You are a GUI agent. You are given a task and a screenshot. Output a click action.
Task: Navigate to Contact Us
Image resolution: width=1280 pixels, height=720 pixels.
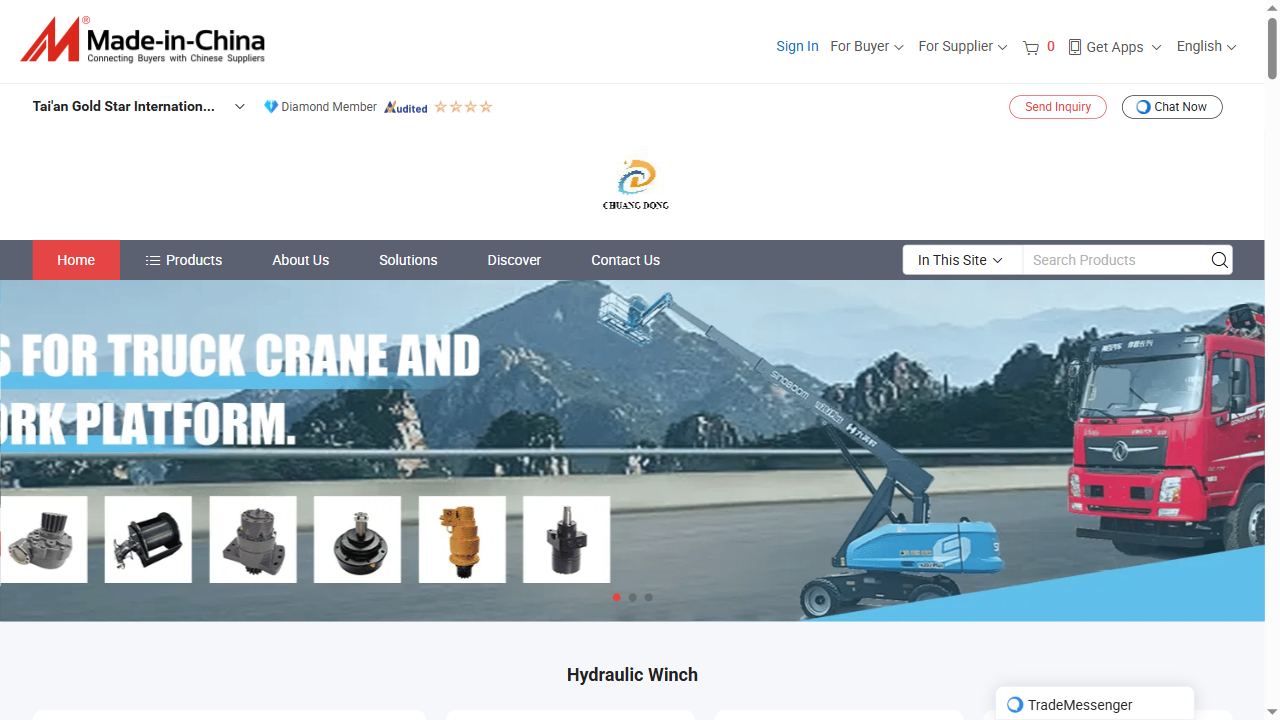click(x=626, y=260)
